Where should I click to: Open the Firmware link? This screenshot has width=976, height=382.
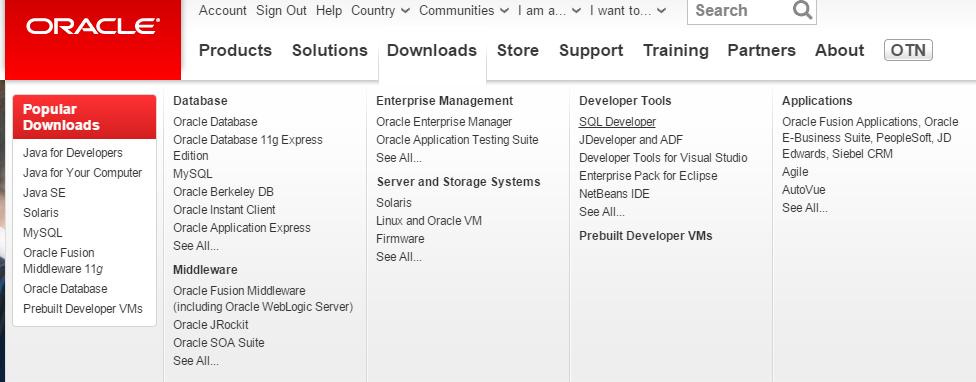[400, 239]
